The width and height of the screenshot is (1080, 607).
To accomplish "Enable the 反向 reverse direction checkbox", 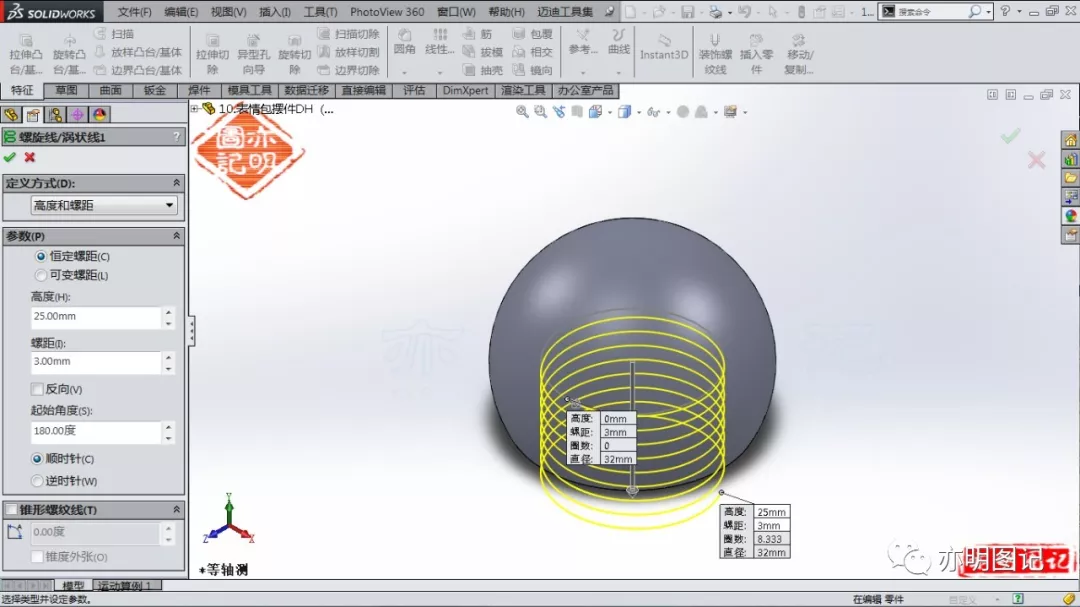I will point(37,389).
